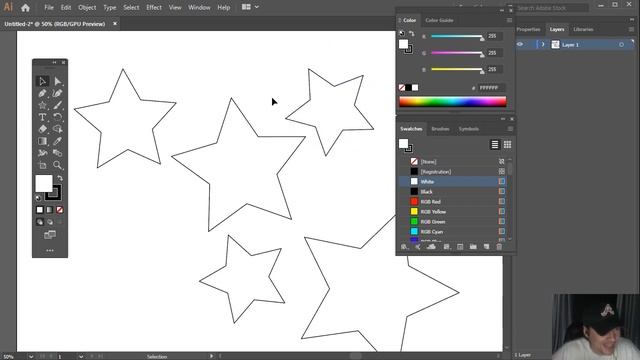Set toolbox paint mode to Color
The width and height of the screenshot is (640, 360).
(x=40, y=210)
